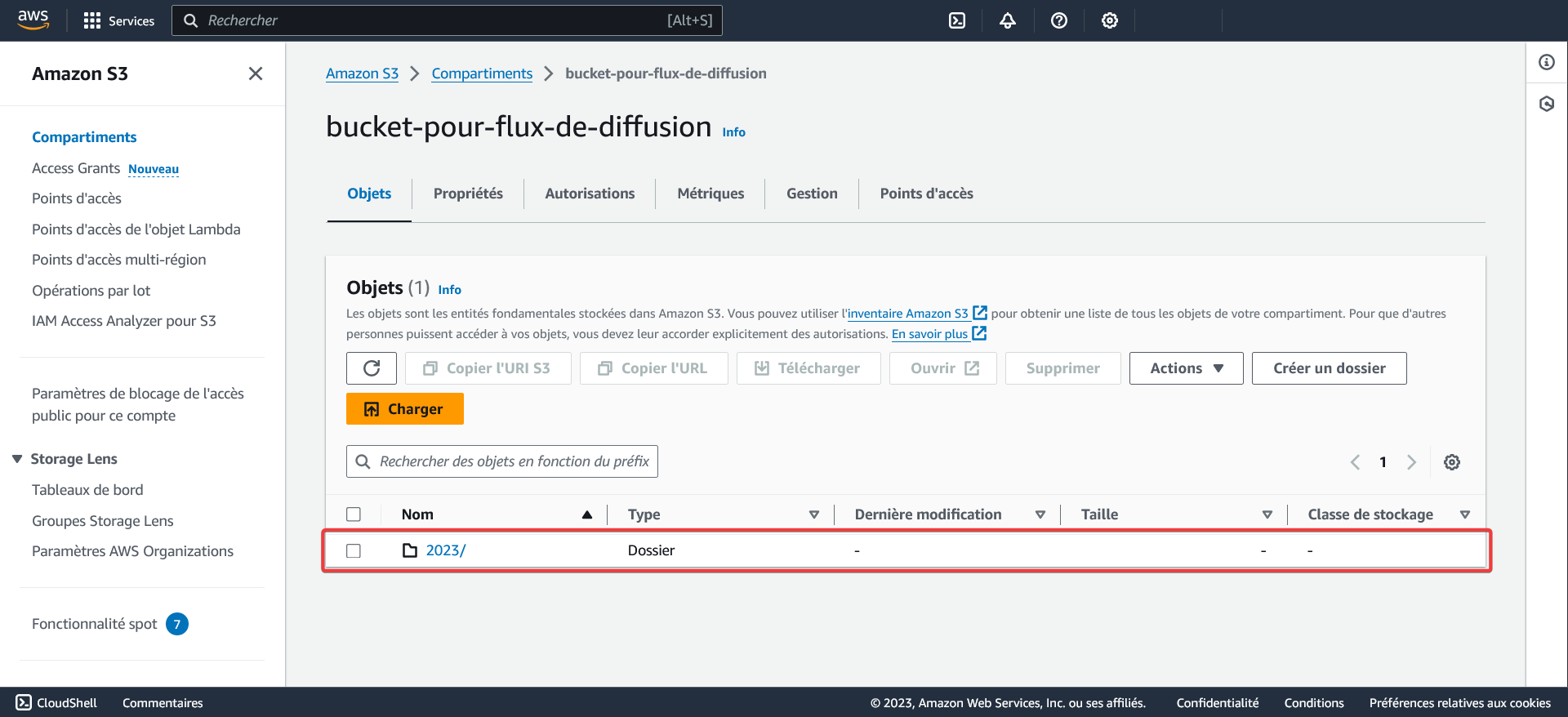Open the Services grid menu

pyautogui.click(x=119, y=20)
